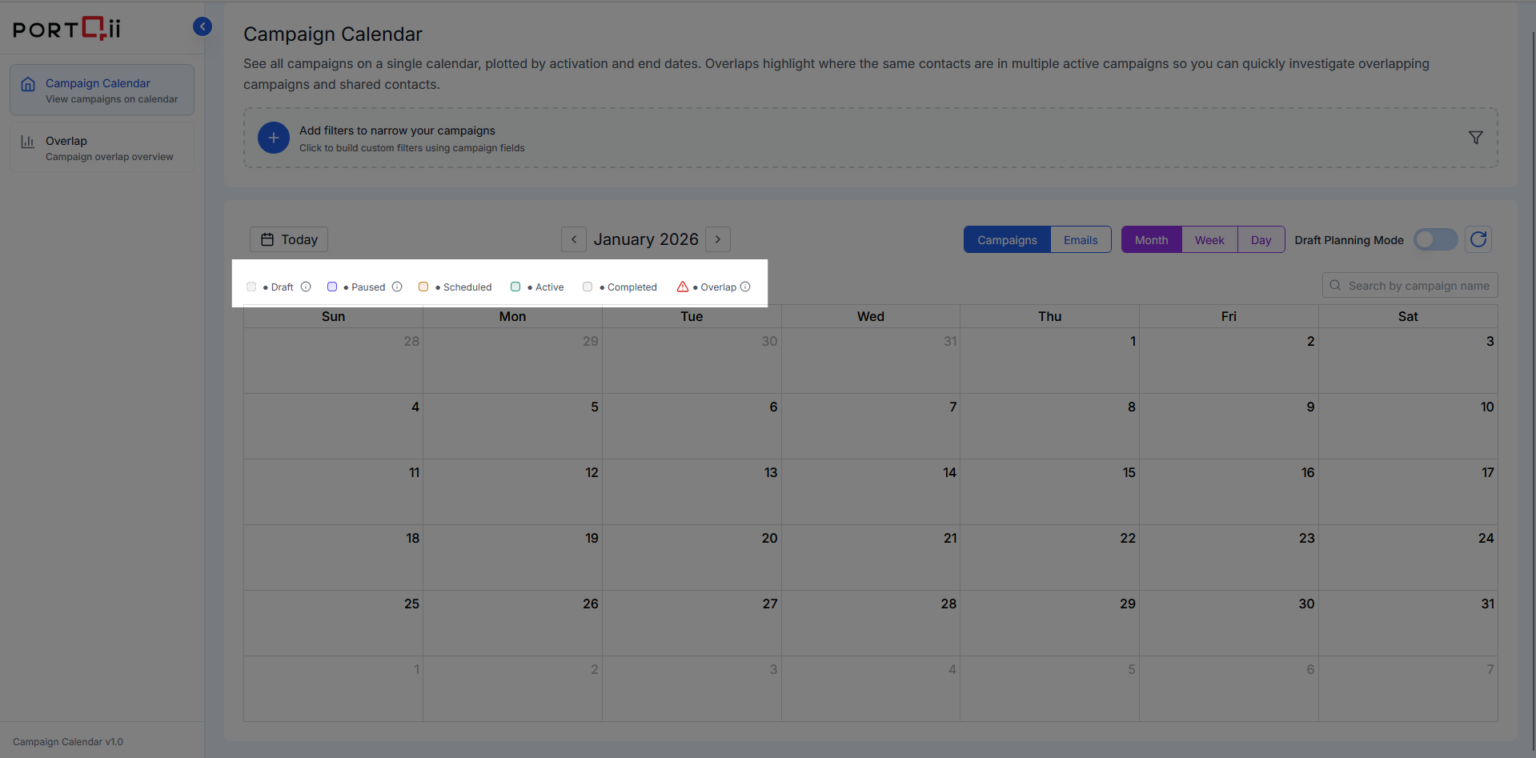Click the green Active color swatch
The height and width of the screenshot is (758, 1536).
[515, 287]
